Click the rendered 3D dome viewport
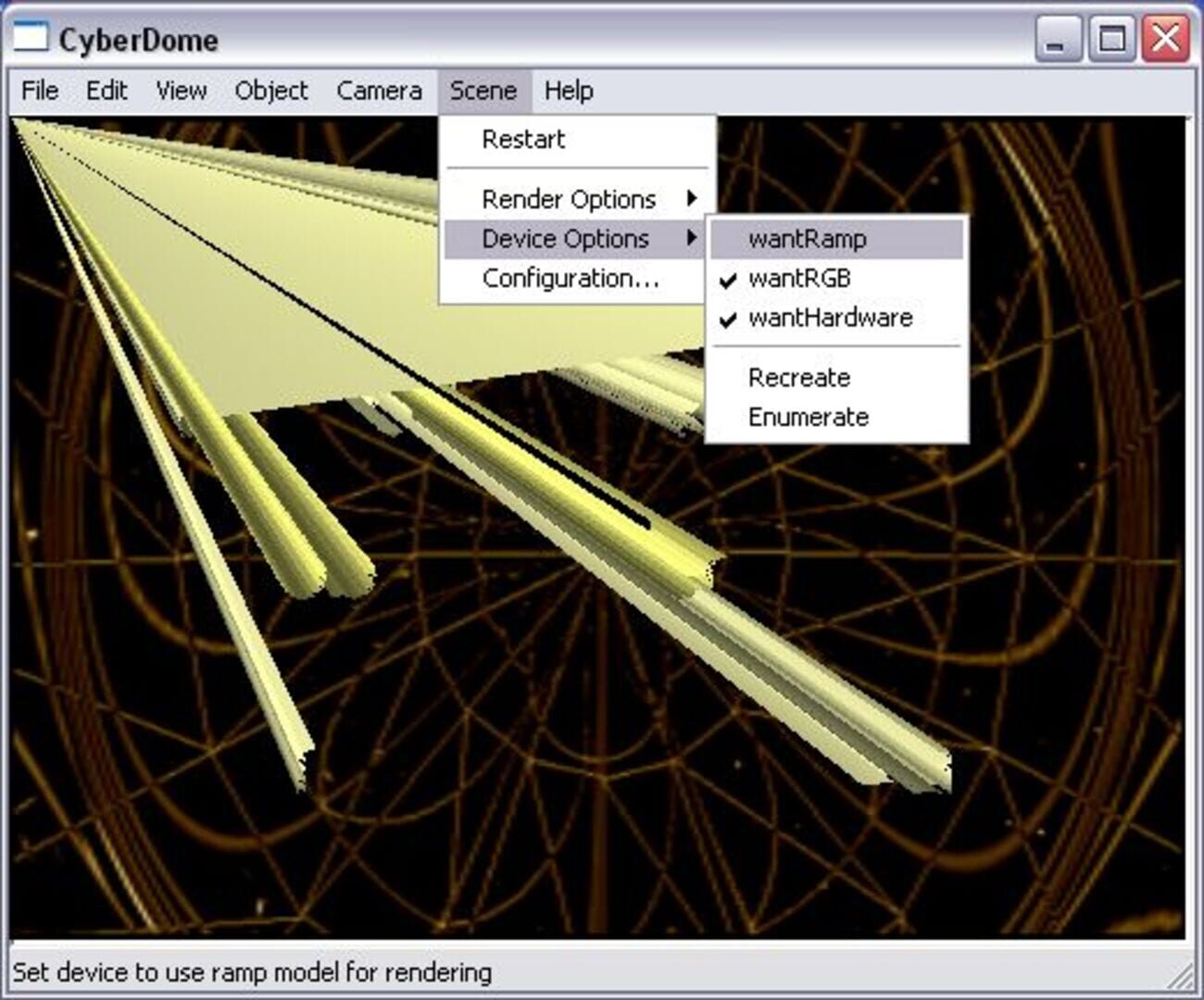 tap(370, 741)
